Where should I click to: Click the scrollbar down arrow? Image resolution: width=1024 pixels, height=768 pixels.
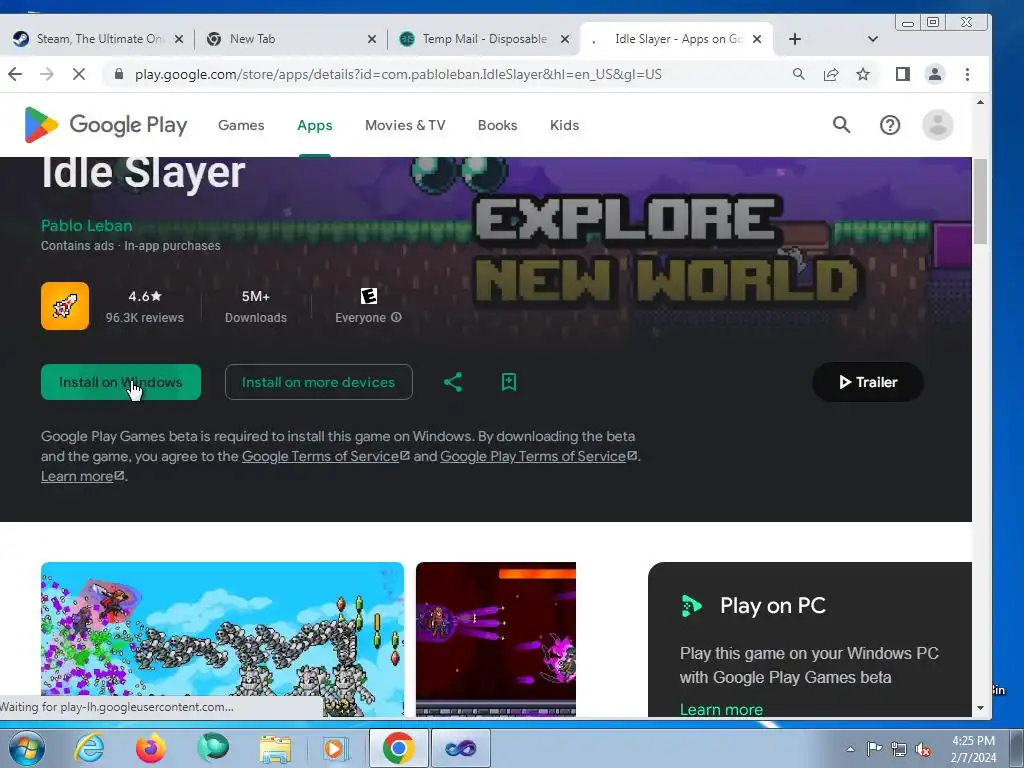click(980, 708)
